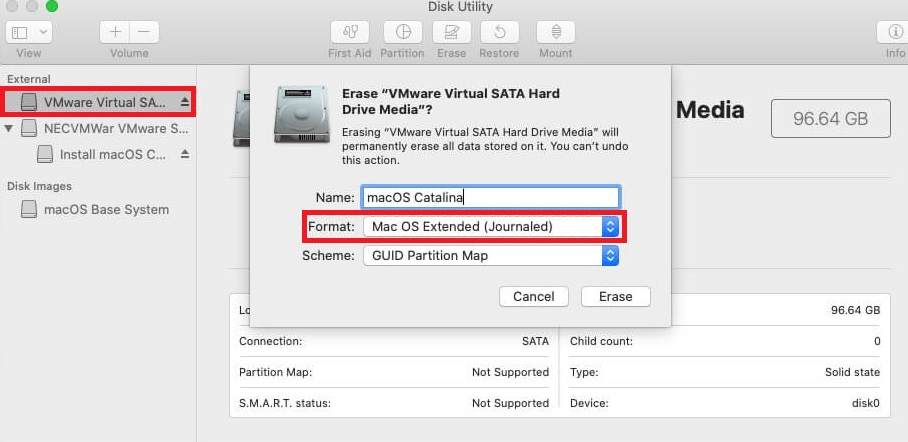Viewport: 908px width, 442px height.
Task: Collapse the NECVMWar VMware disk tree
Action: point(10,128)
